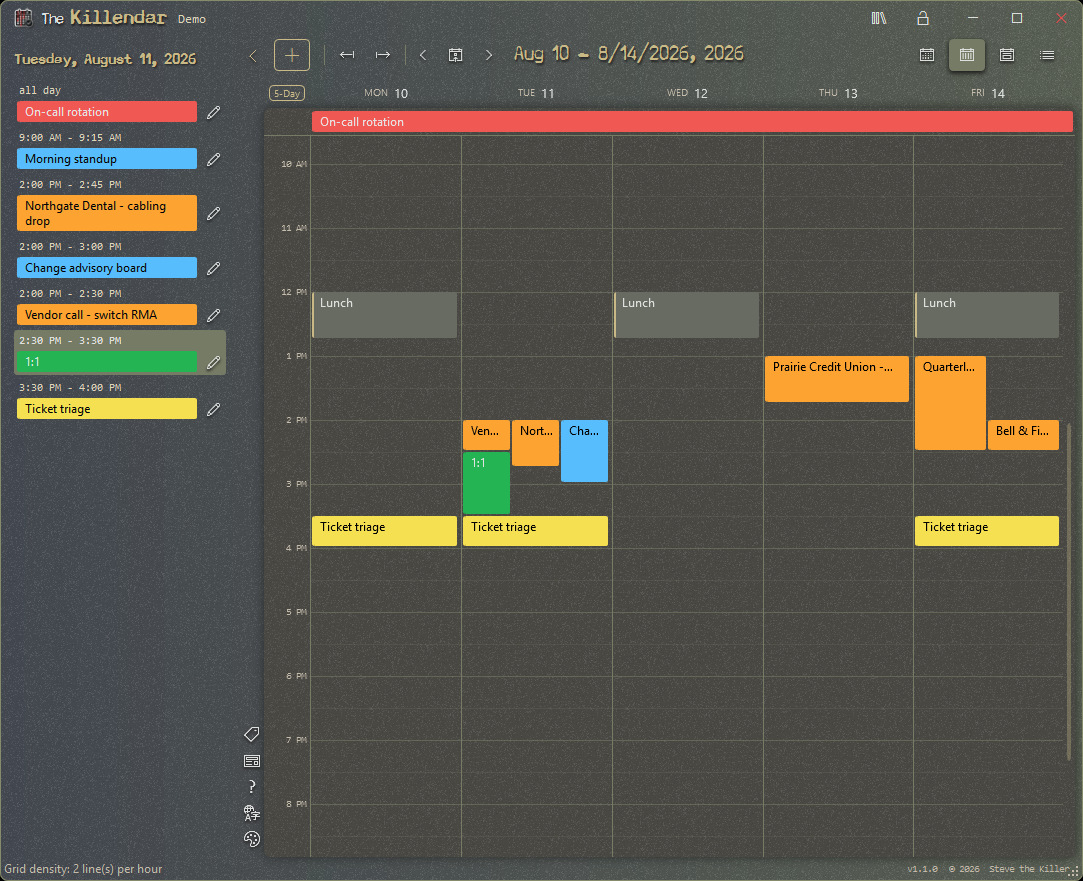The height and width of the screenshot is (881, 1083).
Task: Open Friday's Lunch event
Action: (987, 315)
